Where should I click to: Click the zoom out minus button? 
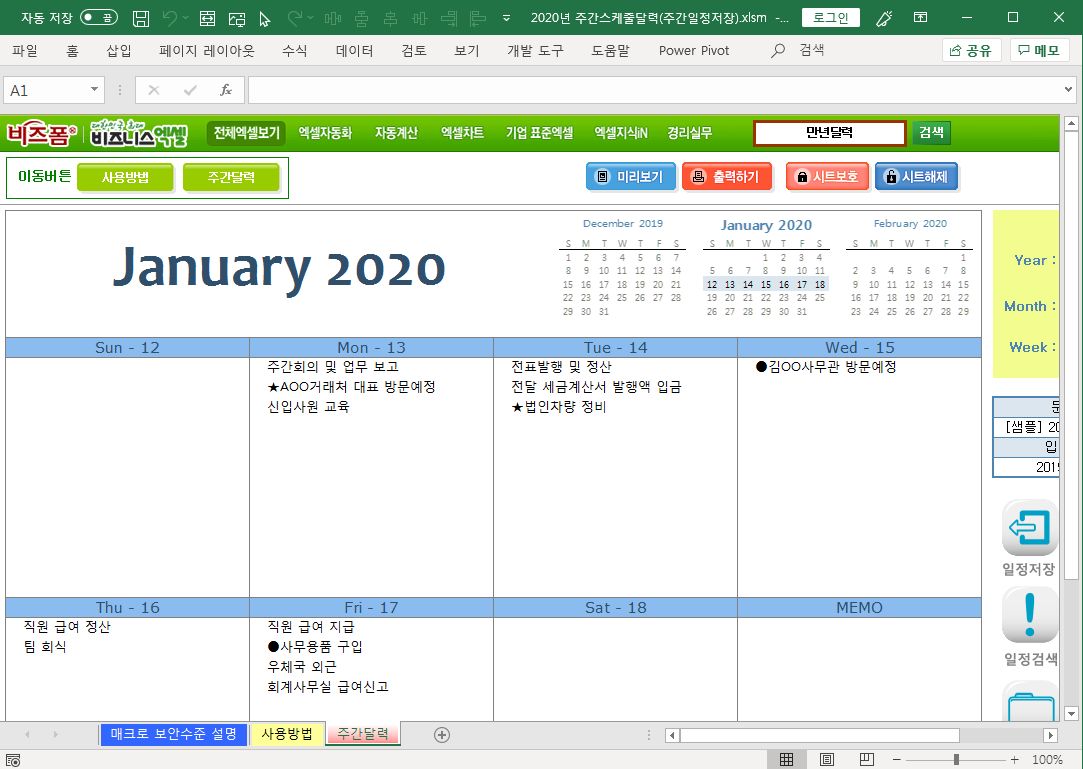(897, 759)
